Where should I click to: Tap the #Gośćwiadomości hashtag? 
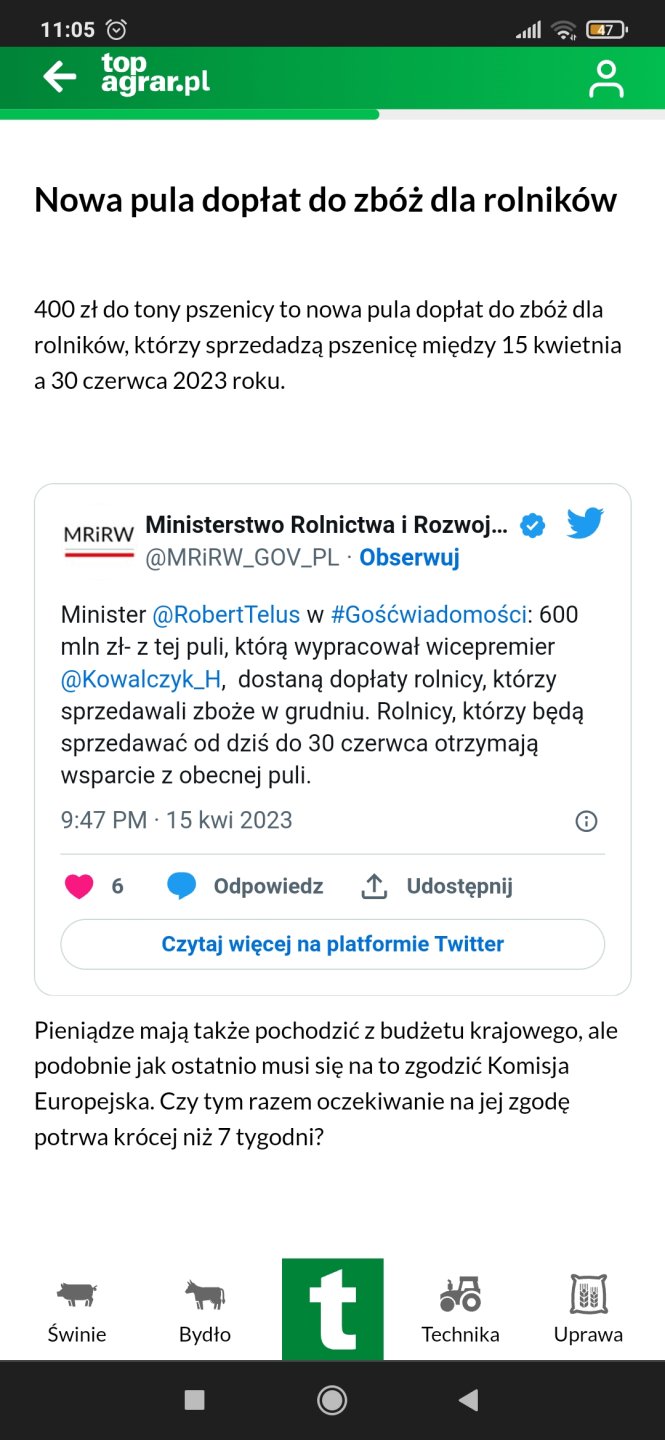coord(428,614)
